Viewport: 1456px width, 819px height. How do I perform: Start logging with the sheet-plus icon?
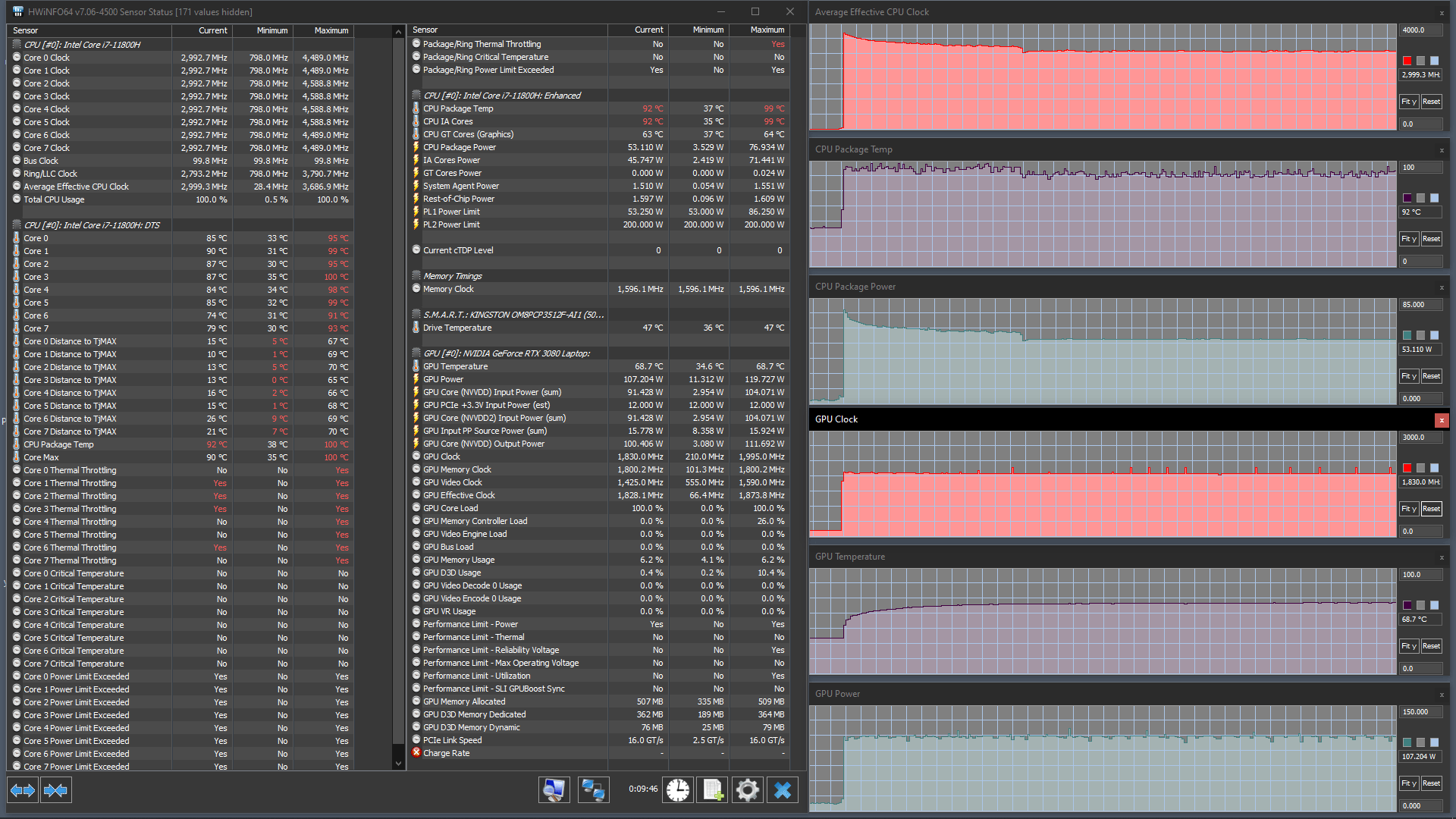(x=713, y=790)
